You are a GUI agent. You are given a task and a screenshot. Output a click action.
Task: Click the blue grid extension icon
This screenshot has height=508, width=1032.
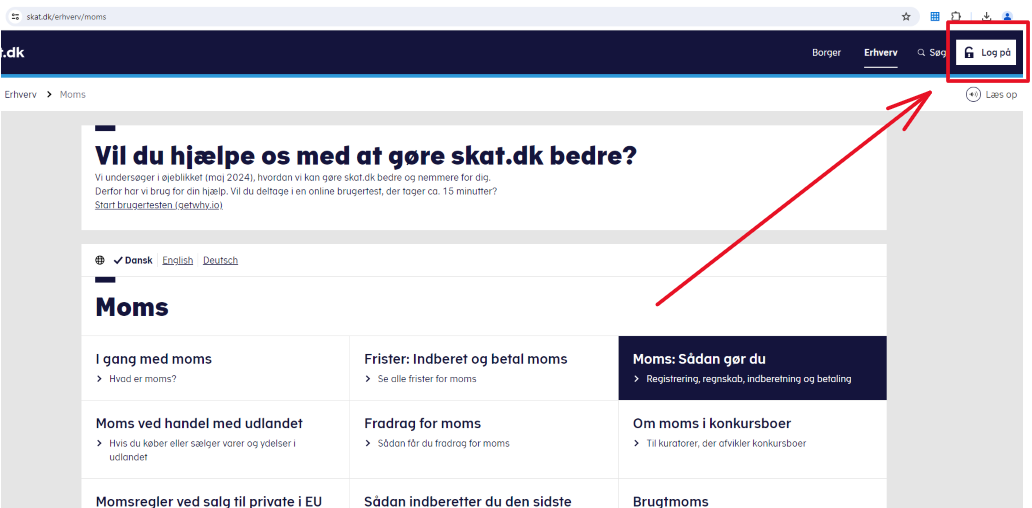pos(935,17)
